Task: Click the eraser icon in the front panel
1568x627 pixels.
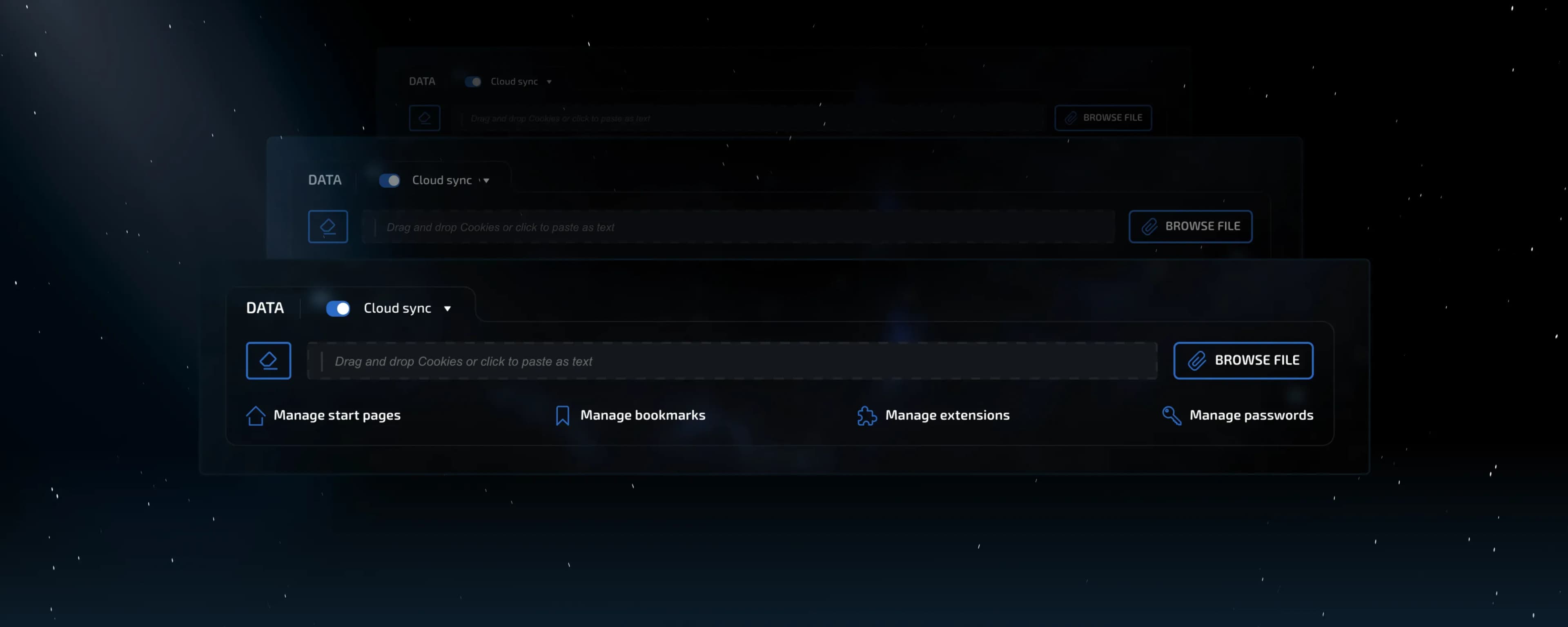Action: [268, 361]
